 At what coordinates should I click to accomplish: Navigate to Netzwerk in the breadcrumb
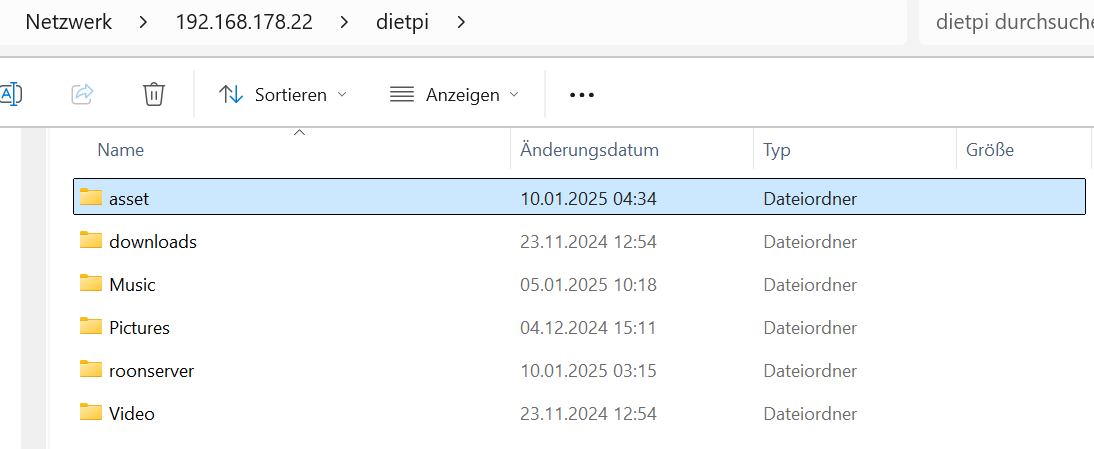(68, 22)
